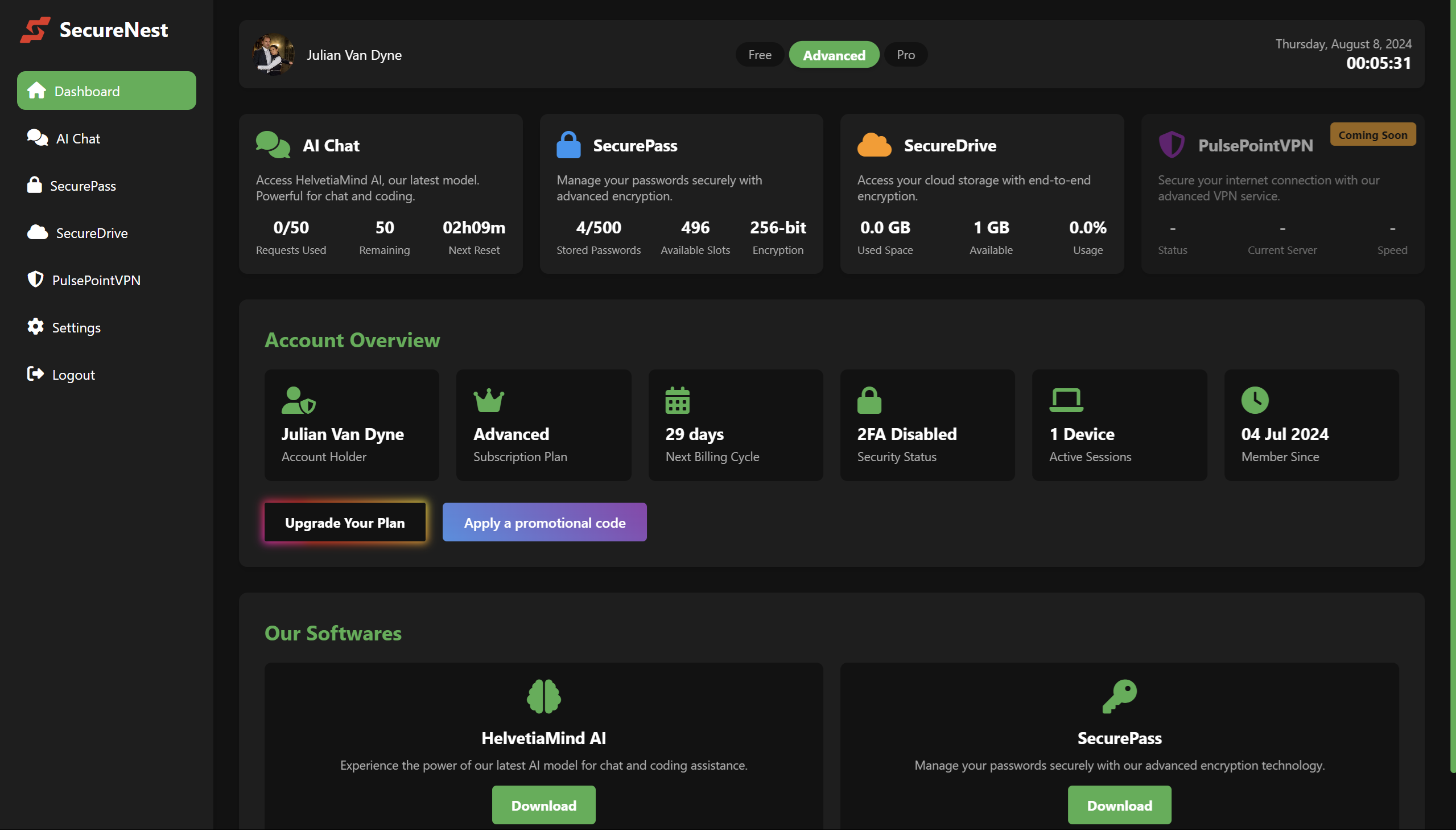Switch plan selector to Pro
The height and width of the screenshot is (830, 1456).
pyautogui.click(x=905, y=55)
